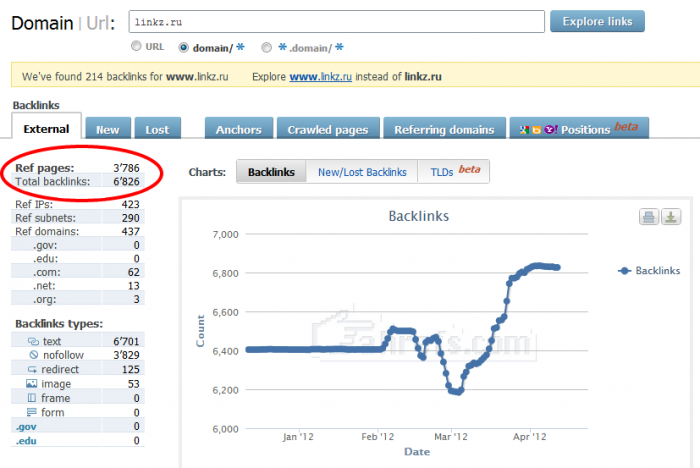The image size is (700, 468).
Task: Click the Ref domains value 437
Action: click(130, 231)
